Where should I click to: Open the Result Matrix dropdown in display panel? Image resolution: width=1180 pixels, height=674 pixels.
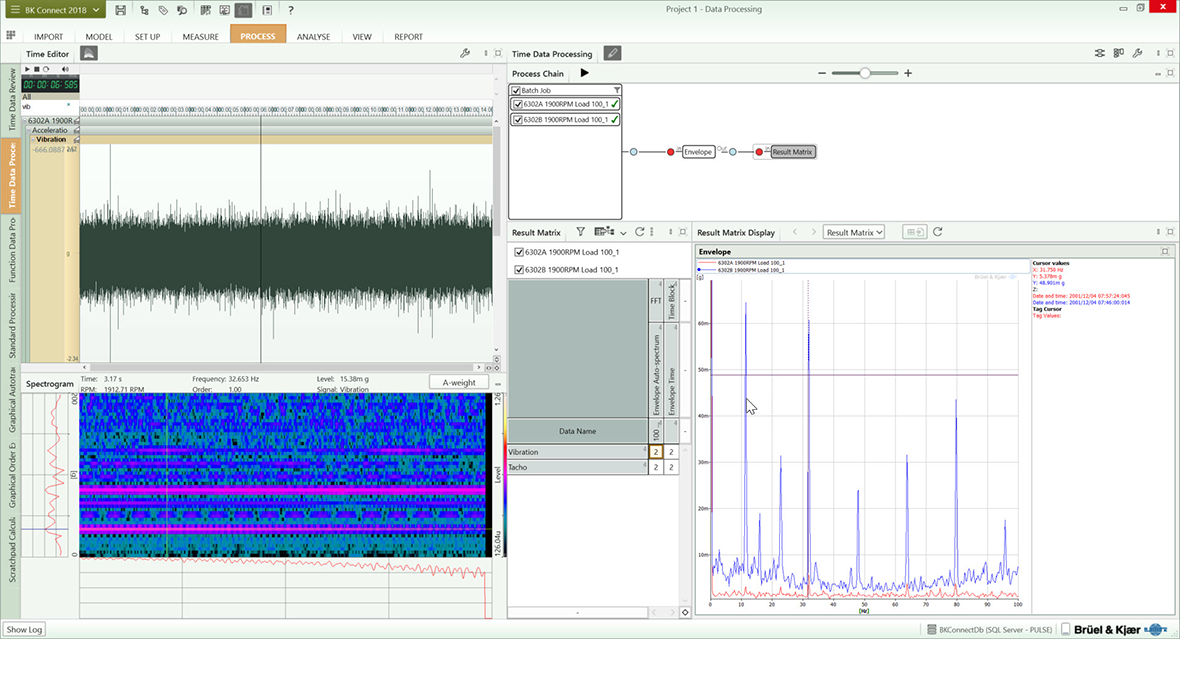(853, 232)
